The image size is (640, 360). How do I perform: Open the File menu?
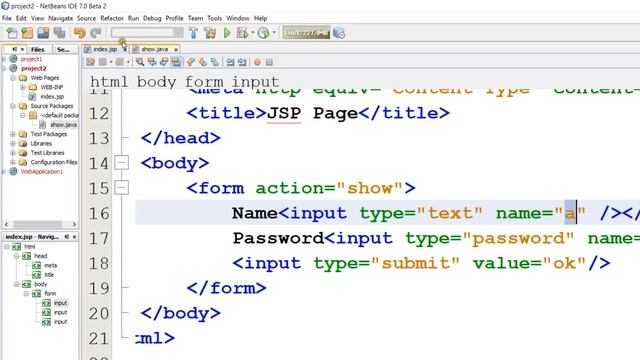(7, 18)
